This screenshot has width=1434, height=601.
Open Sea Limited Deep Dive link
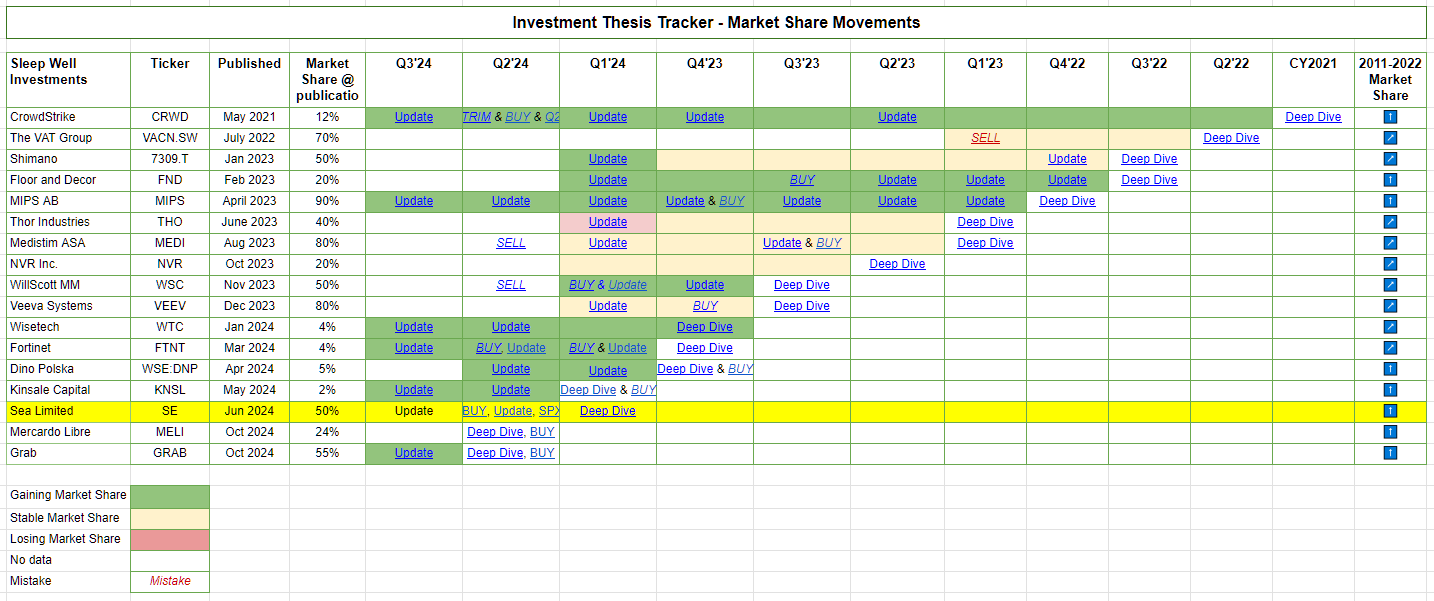point(608,411)
